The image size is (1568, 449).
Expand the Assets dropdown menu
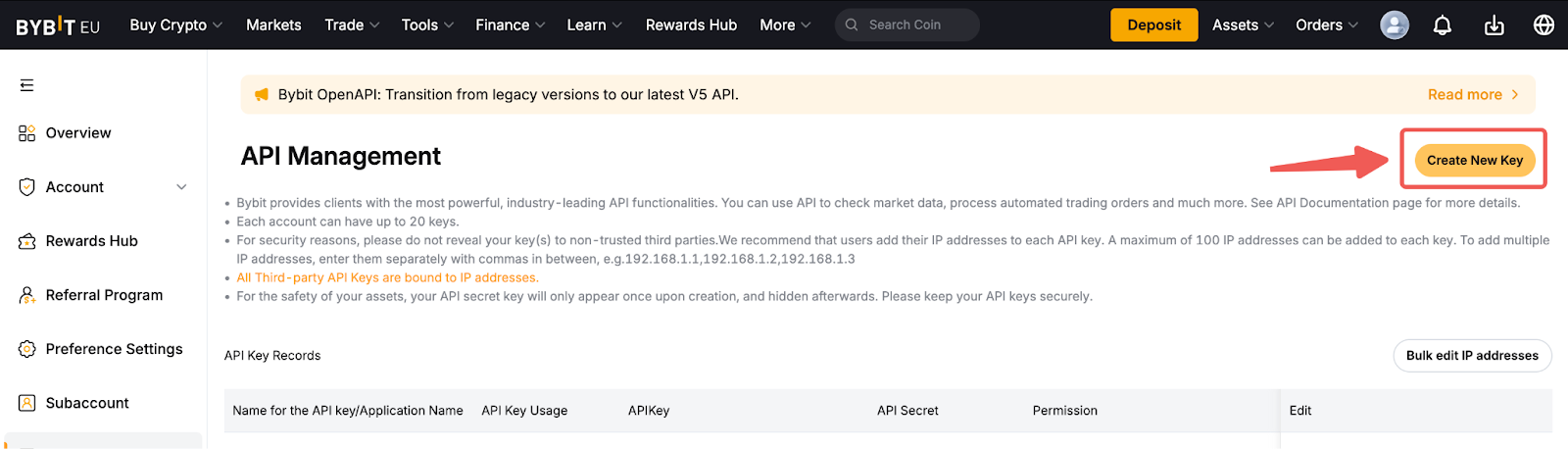tap(1242, 25)
